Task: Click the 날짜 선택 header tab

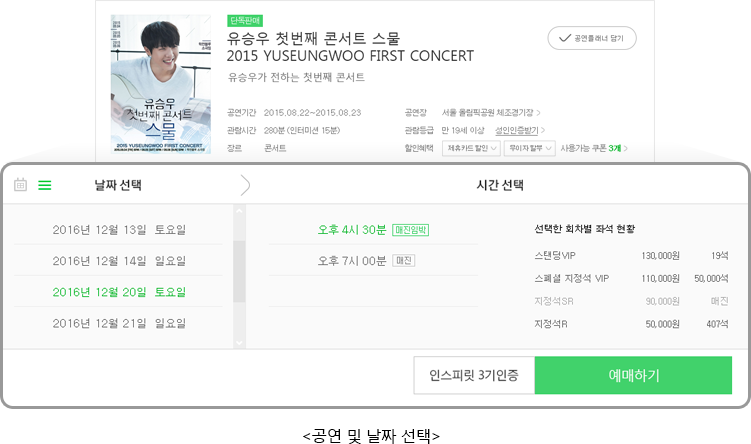Action: click(x=118, y=185)
